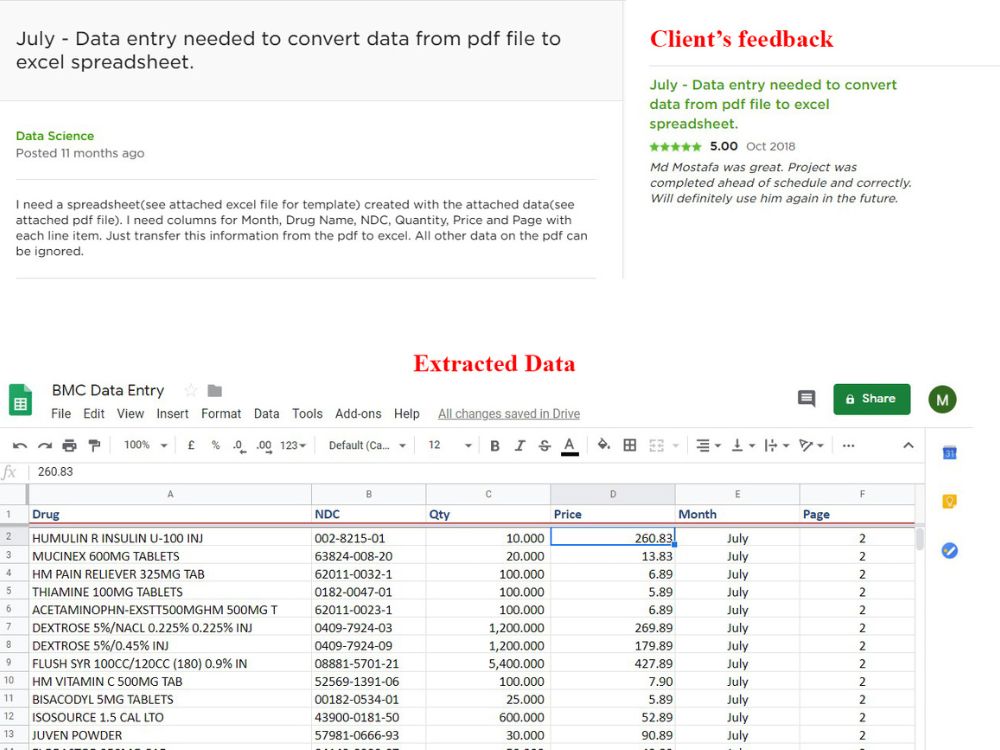The image size is (1000, 750).
Task: Open the Add-ons menu
Action: pyautogui.click(x=358, y=413)
